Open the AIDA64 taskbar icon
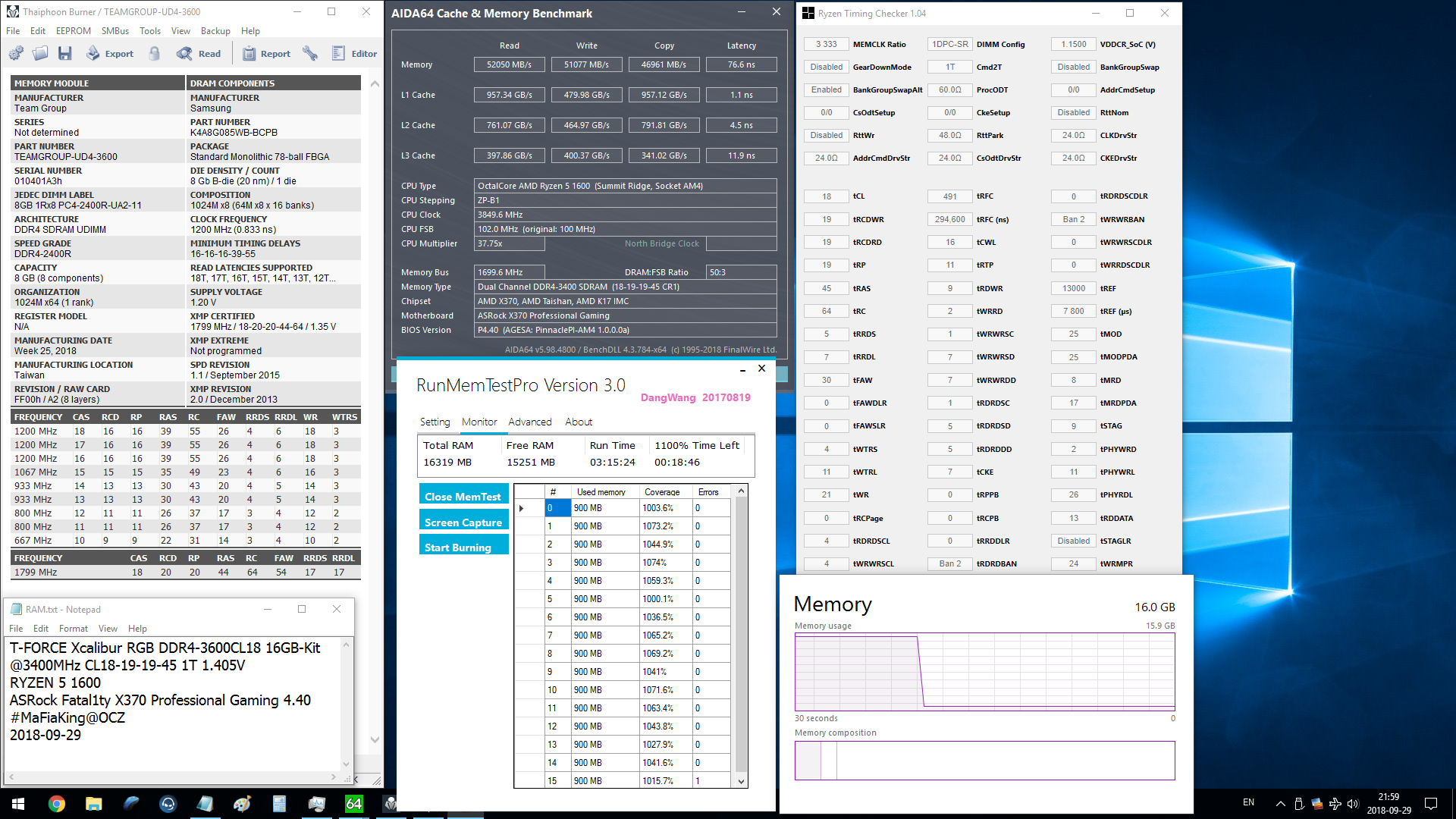 (353, 803)
